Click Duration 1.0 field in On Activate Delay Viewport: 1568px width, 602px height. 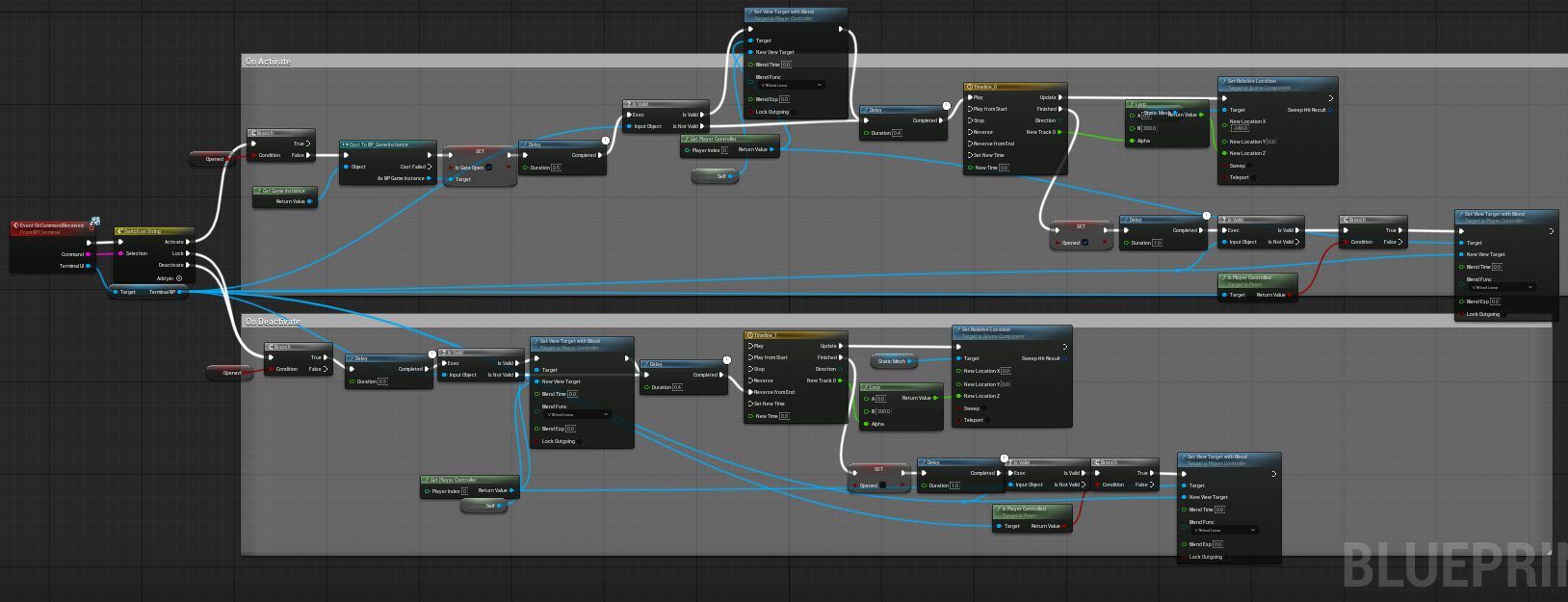pos(1157,243)
